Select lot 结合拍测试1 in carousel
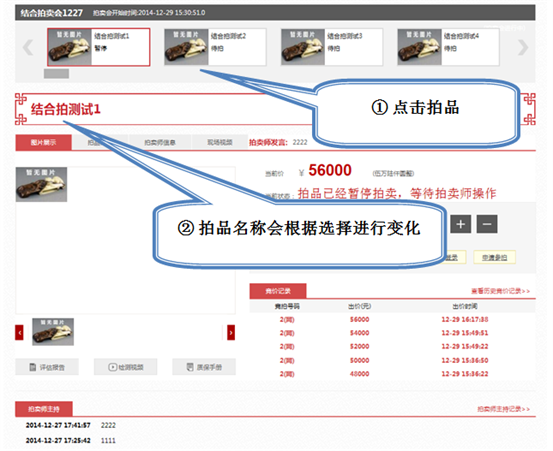 (99, 47)
